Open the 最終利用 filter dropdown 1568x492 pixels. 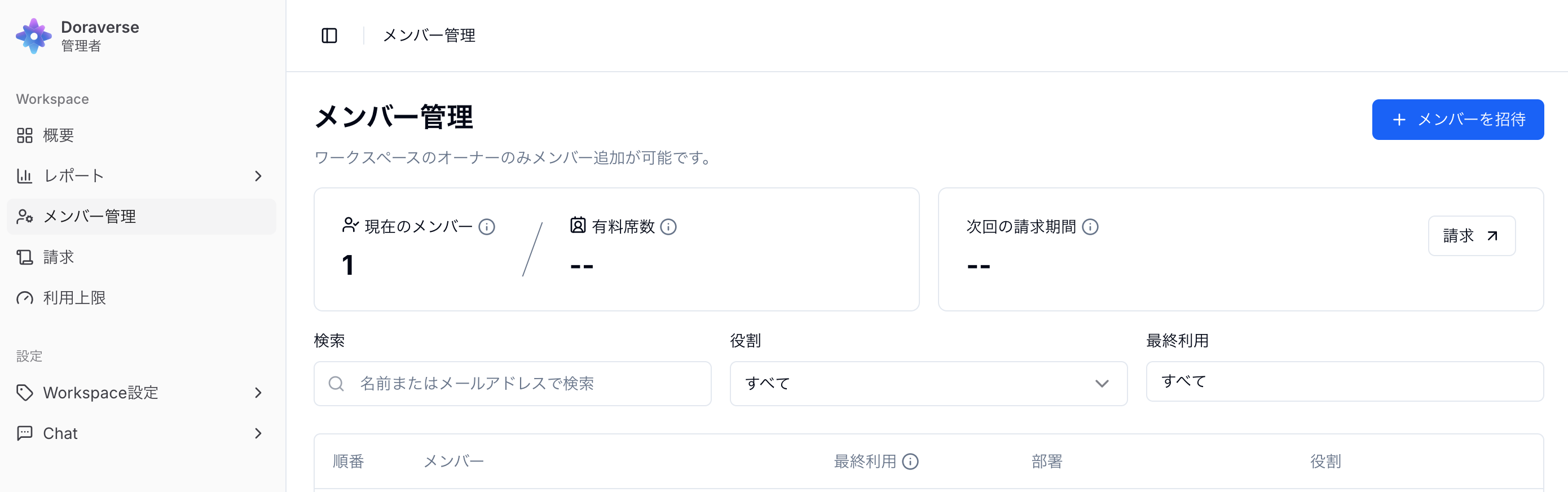pyautogui.click(x=1344, y=381)
